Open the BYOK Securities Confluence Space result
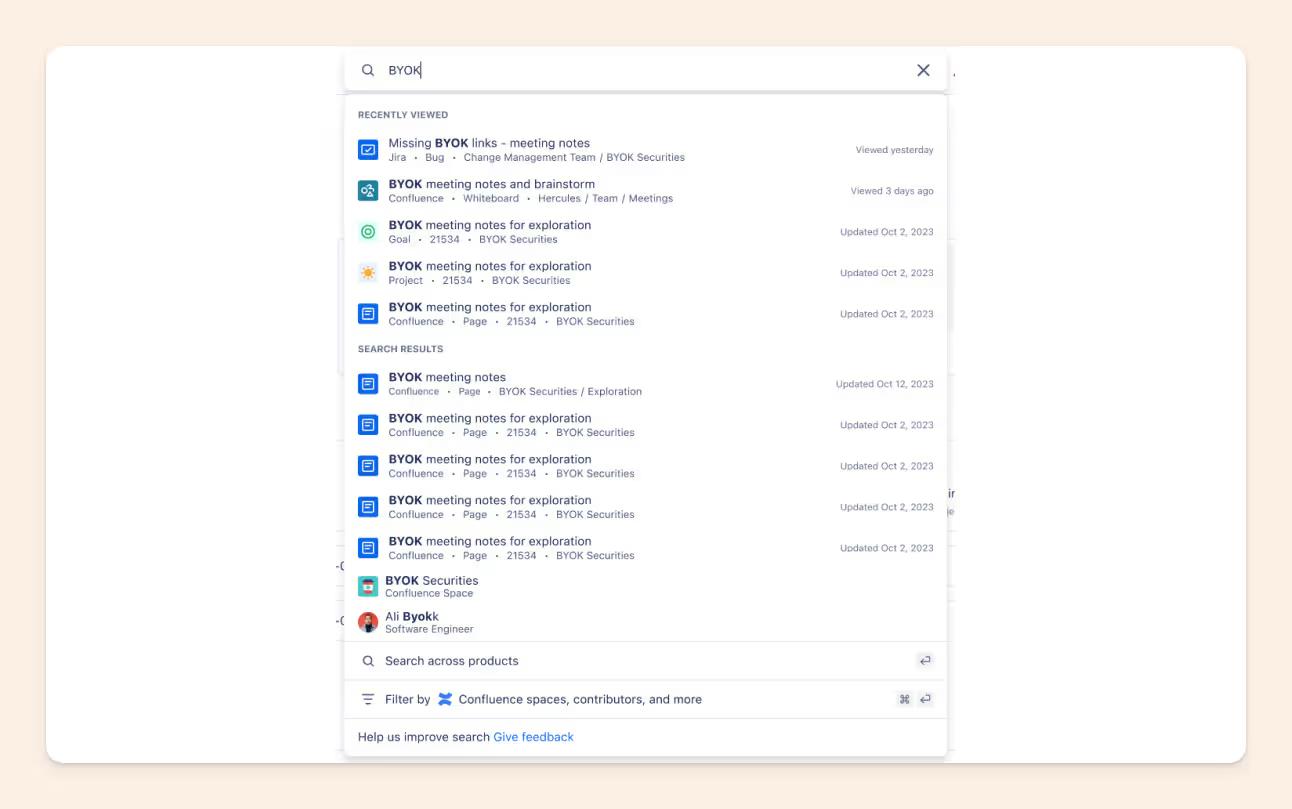 [x=645, y=587]
